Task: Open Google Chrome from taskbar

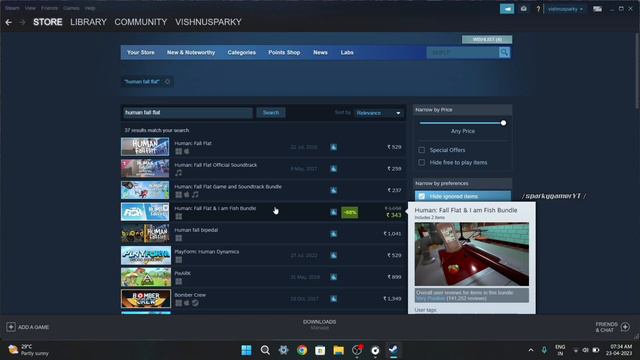Action: coord(302,350)
